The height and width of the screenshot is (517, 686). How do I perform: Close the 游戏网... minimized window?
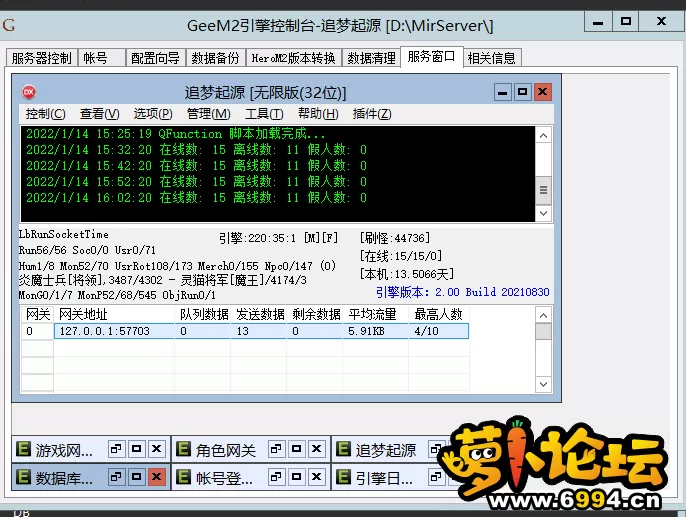pos(157,449)
